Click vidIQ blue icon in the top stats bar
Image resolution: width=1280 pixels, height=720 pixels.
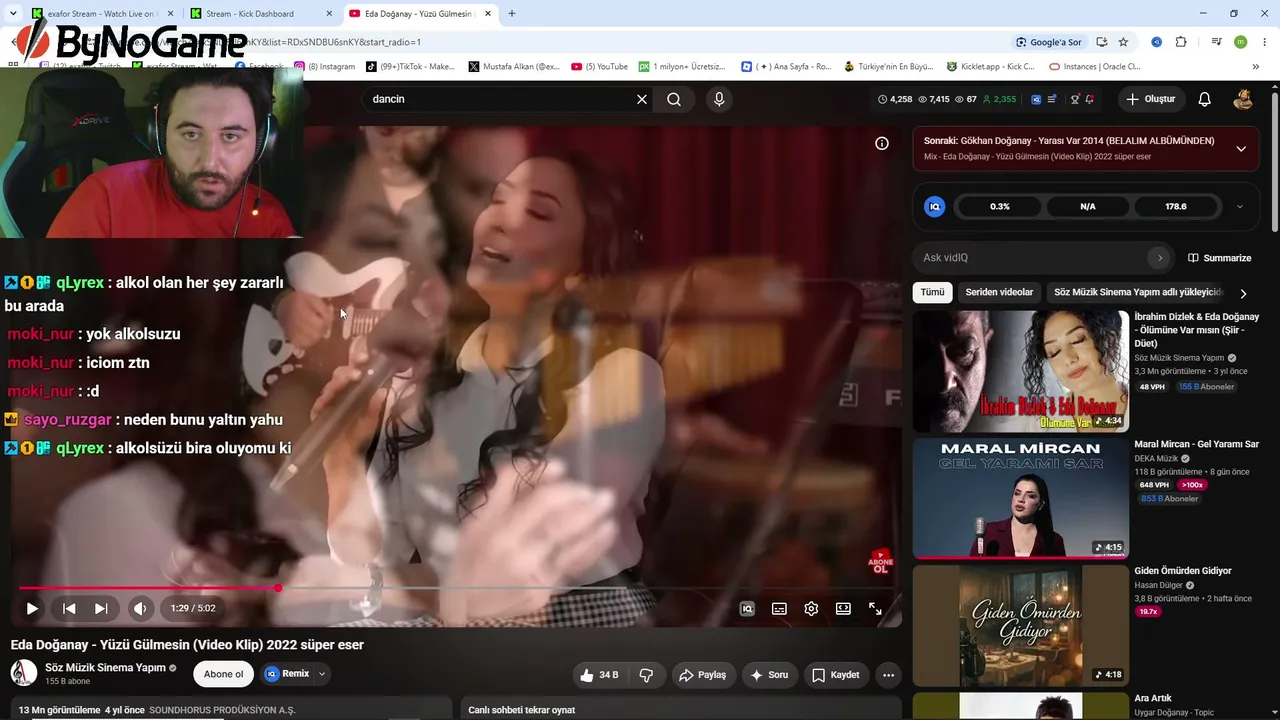coord(1036,99)
